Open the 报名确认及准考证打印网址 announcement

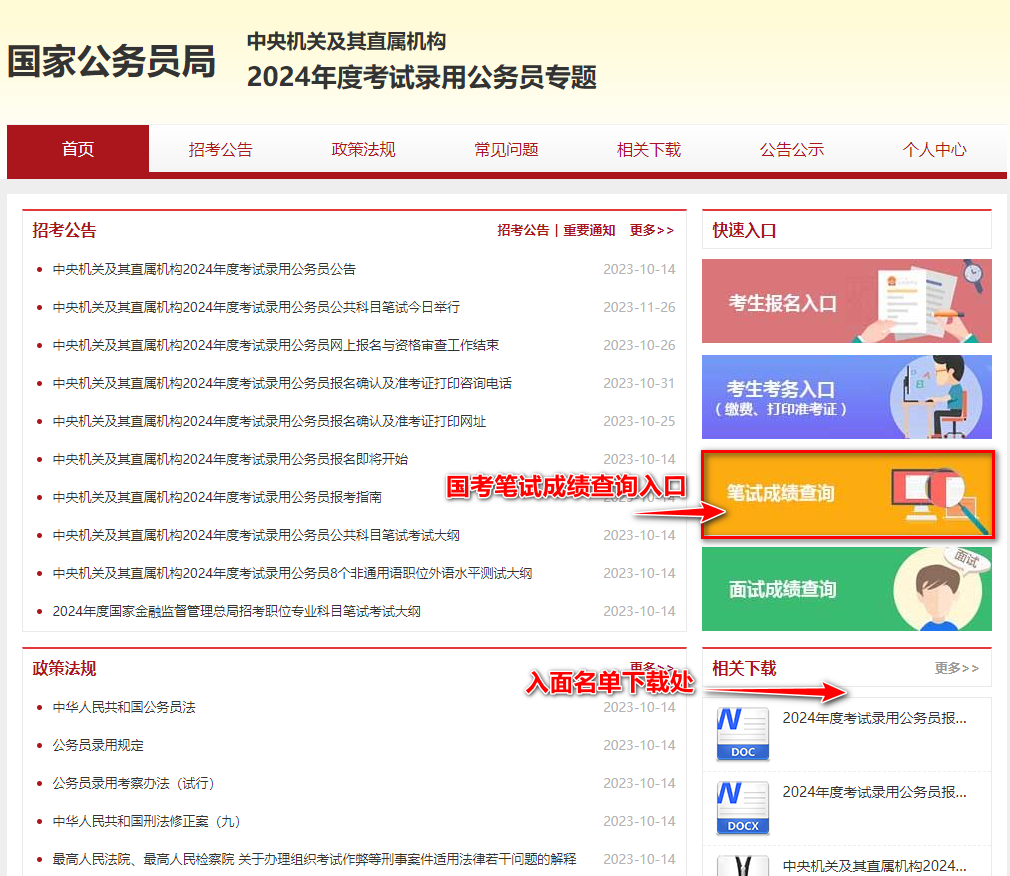click(x=269, y=421)
